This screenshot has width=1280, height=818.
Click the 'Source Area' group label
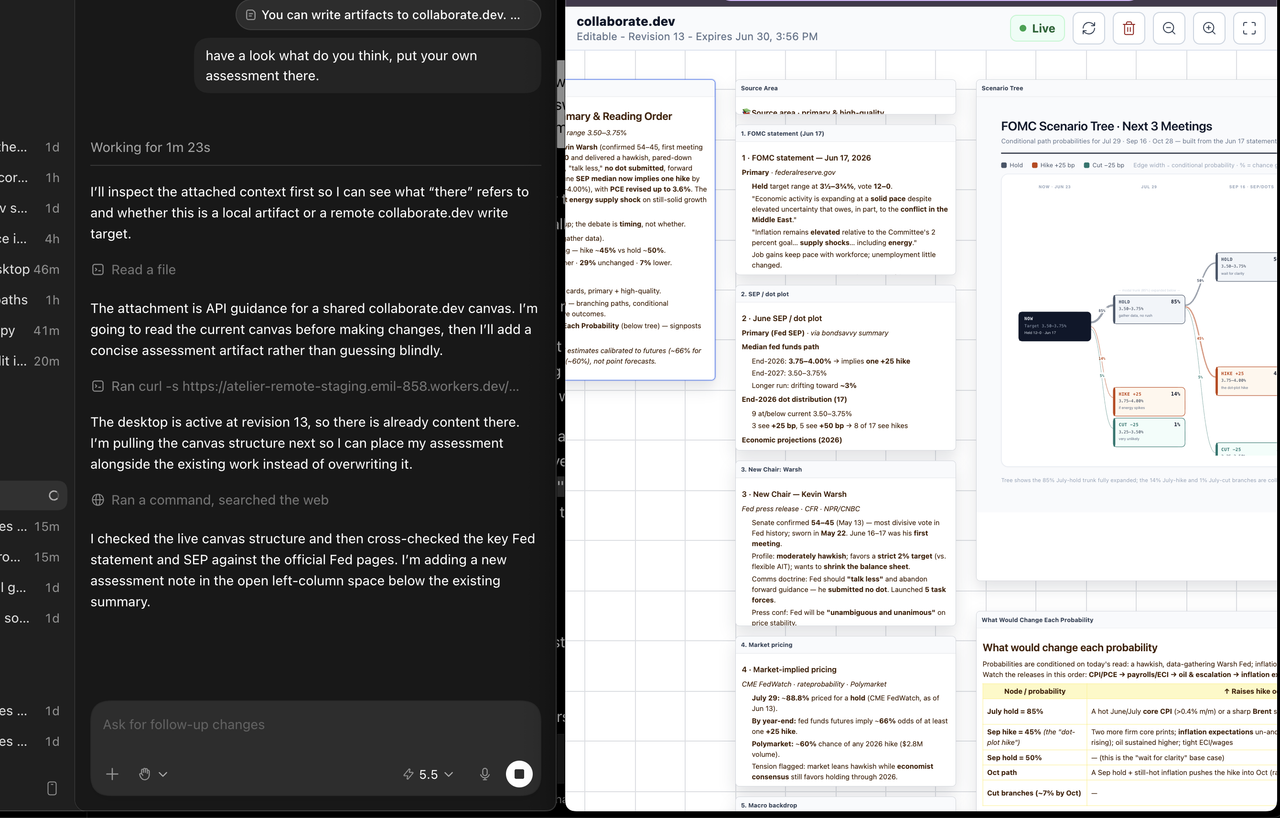(x=759, y=88)
